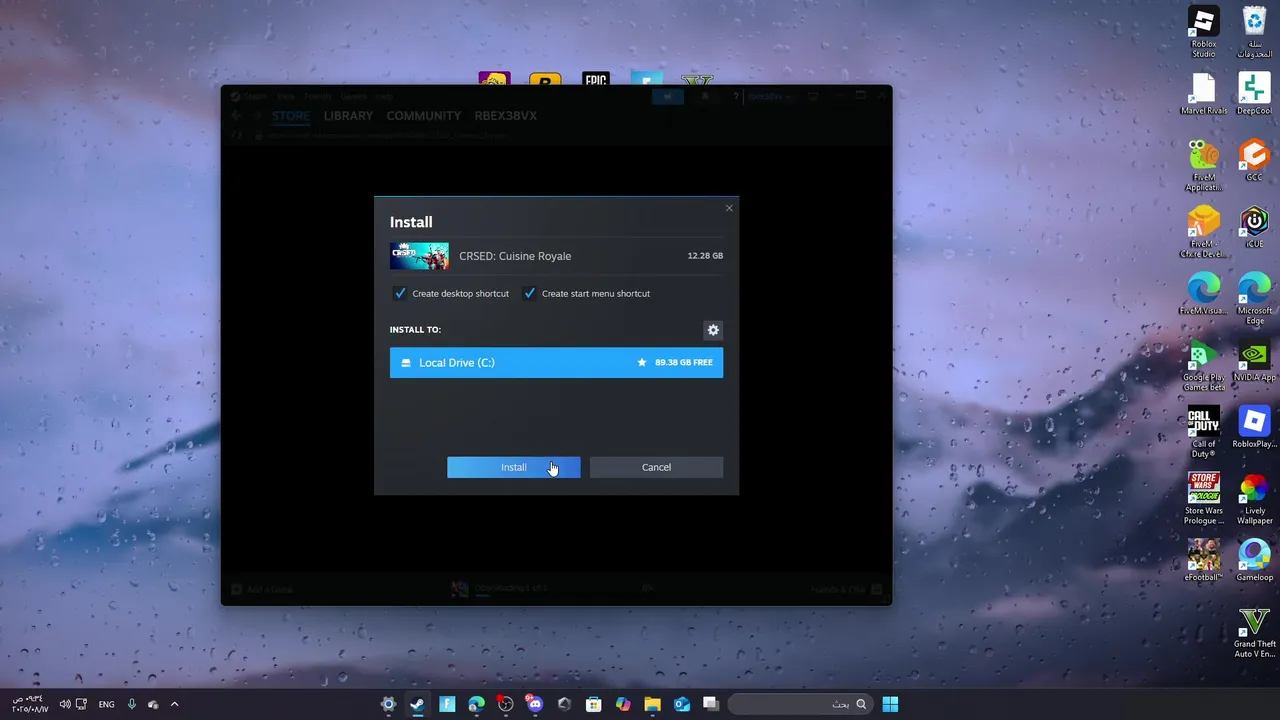
Task: Click the CRSED: Cuisine Royale game thumbnail
Action: coord(419,256)
